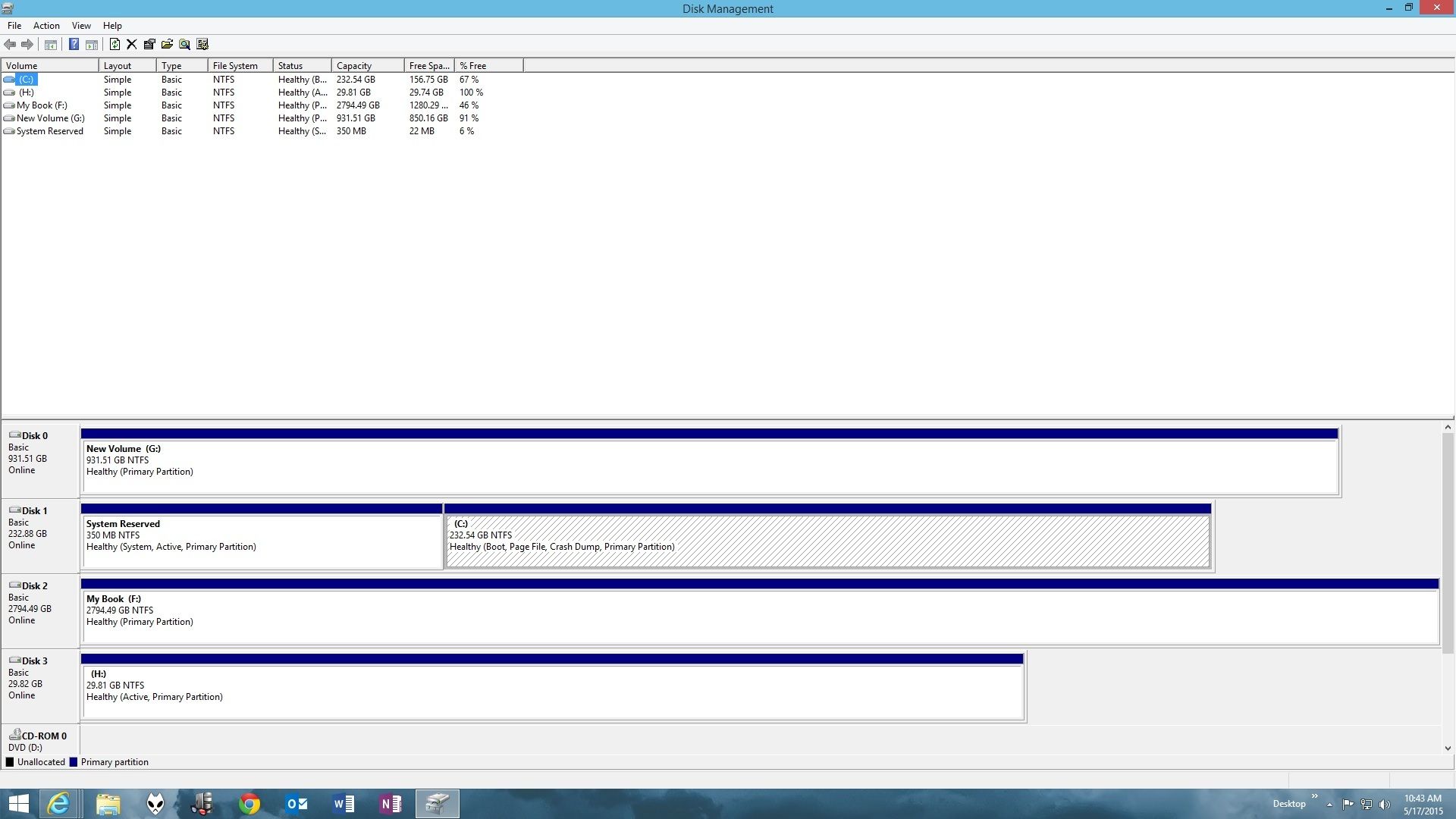Open the network tray icon
Screen dimensions: 1456x819
1367,805
